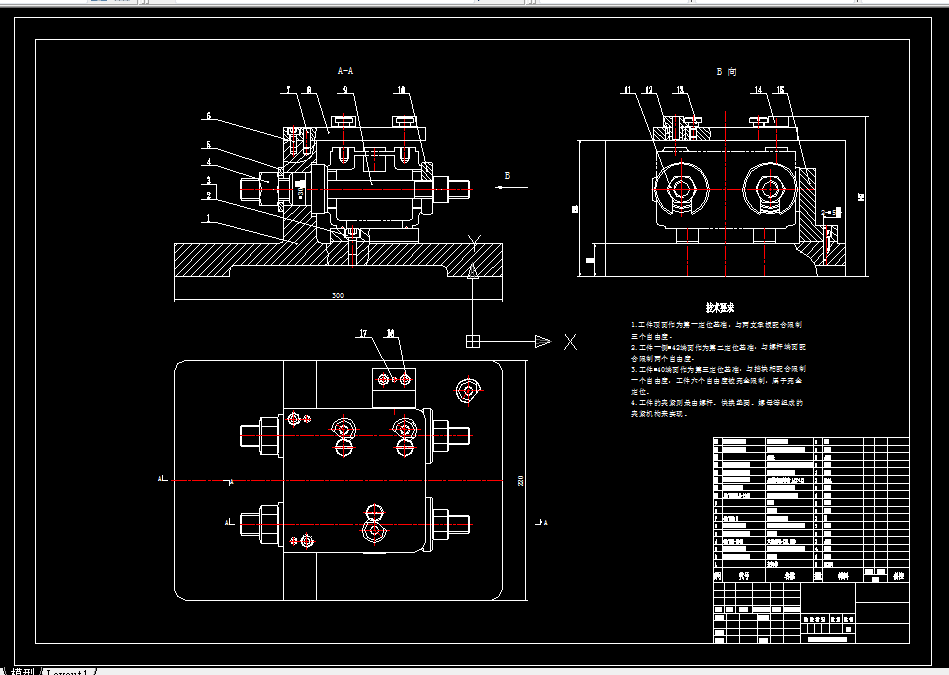This screenshot has width=949, height=675.
Task: Click the X axis label of UCS
Action: coord(570,342)
